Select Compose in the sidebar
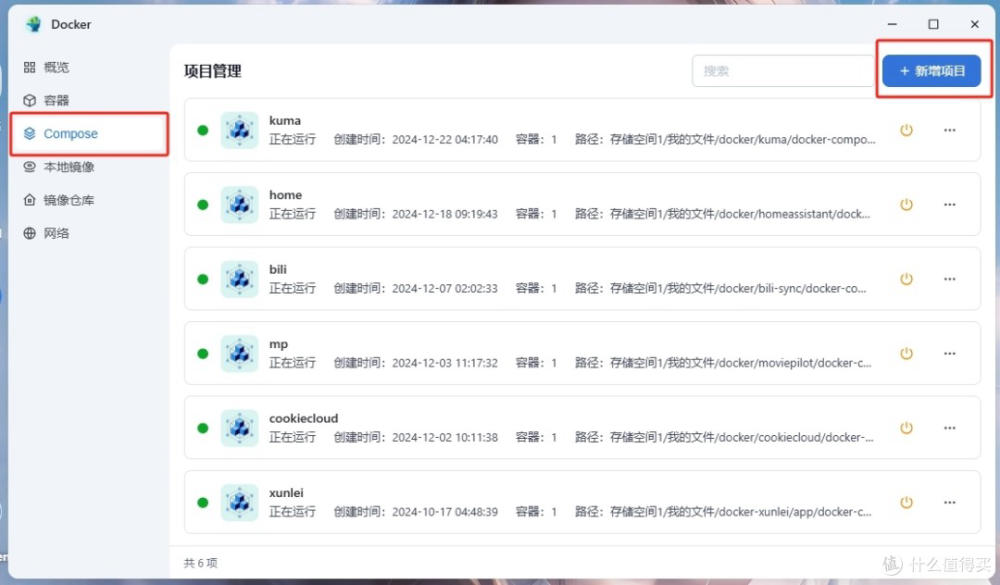The width and height of the screenshot is (1000, 585). (x=89, y=133)
